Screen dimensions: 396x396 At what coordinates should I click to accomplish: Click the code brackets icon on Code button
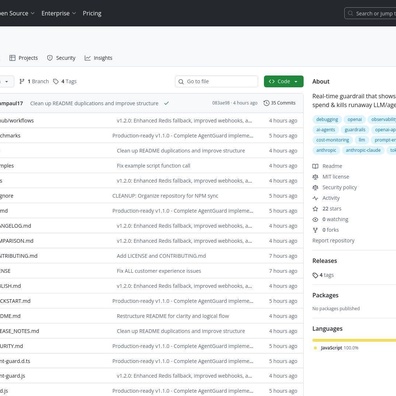tap(272, 81)
